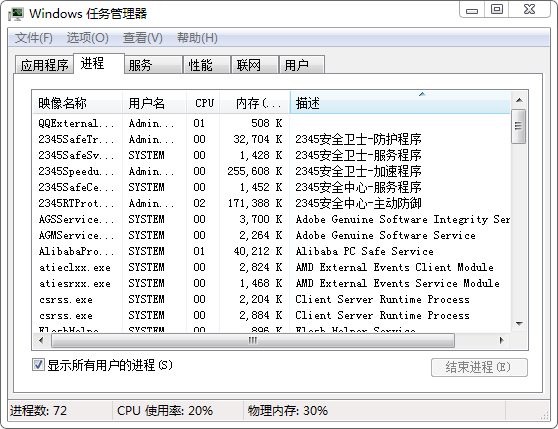Close the Task Manager window

click(530, 10)
